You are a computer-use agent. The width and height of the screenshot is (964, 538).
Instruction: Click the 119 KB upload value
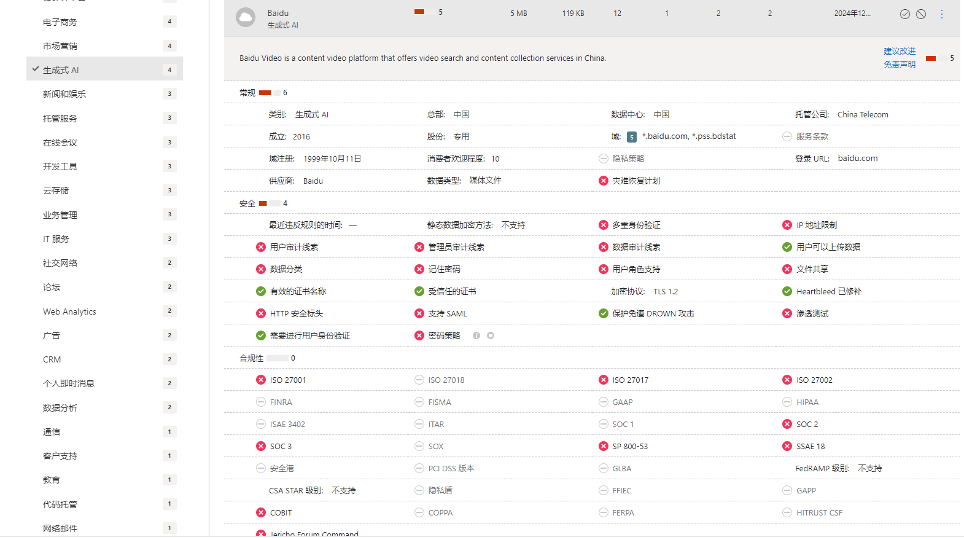573,13
